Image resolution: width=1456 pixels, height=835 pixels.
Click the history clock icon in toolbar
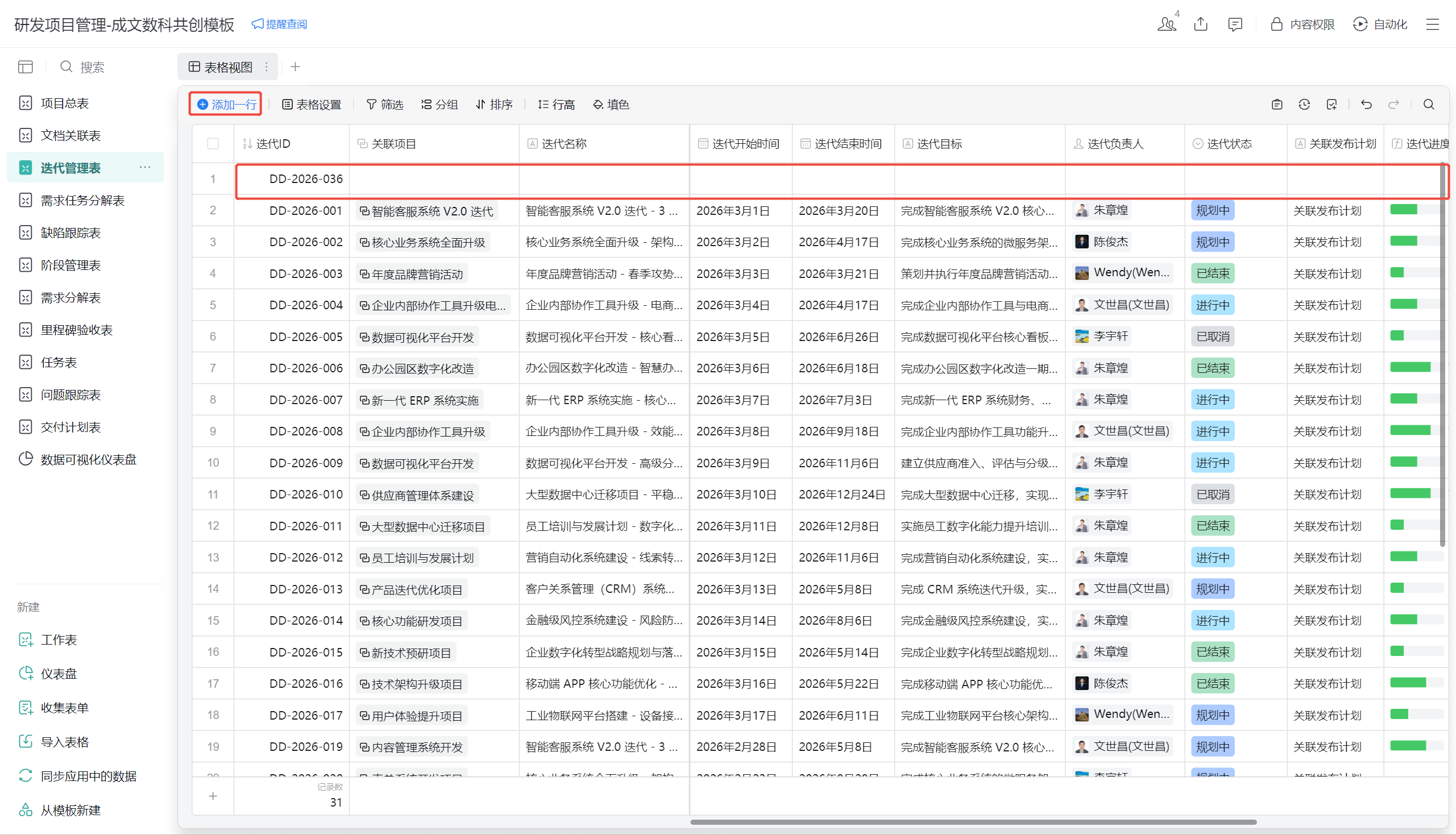click(x=1304, y=105)
